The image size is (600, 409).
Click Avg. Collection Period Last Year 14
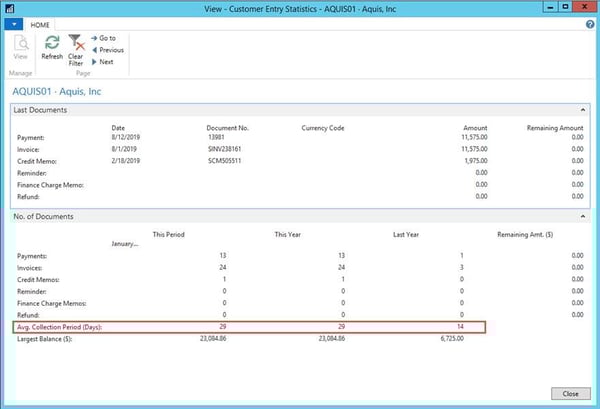[x=460, y=326]
